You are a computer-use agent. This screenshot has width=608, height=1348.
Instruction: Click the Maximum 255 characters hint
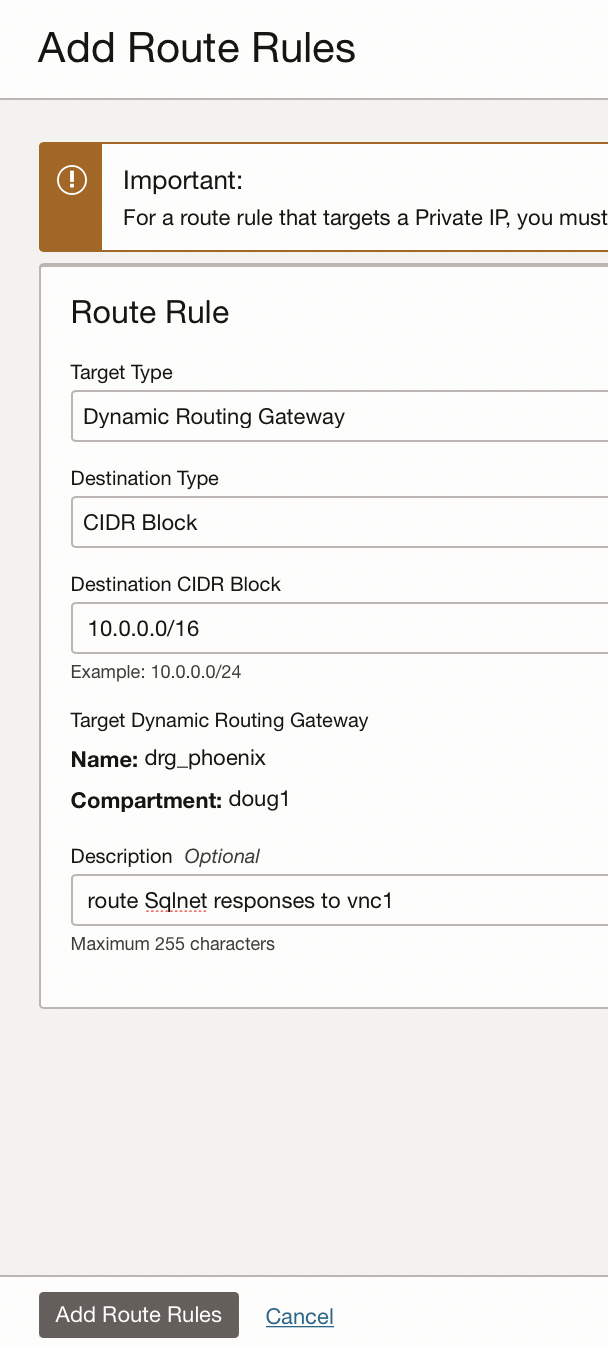[172, 944]
